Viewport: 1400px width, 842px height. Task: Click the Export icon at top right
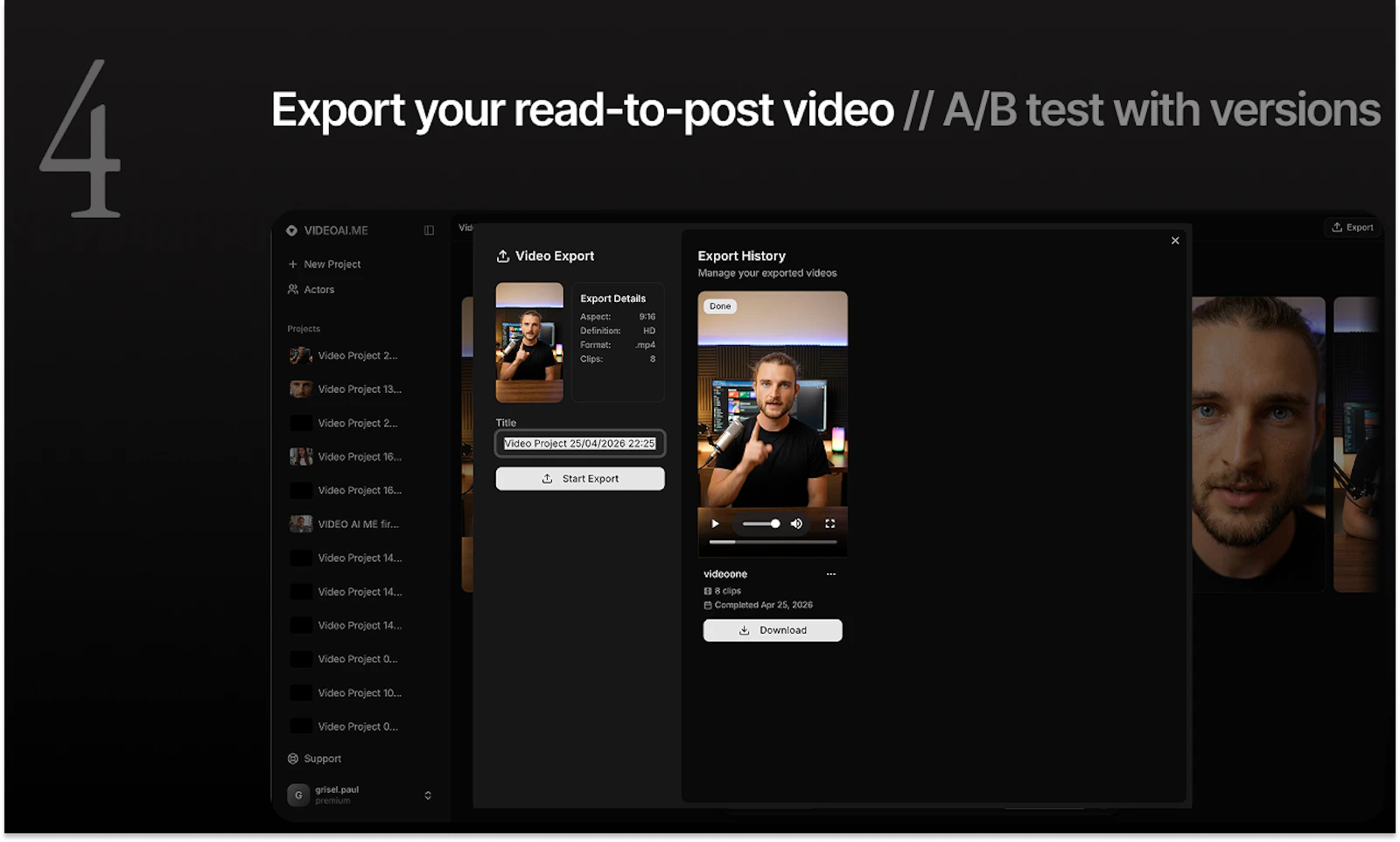point(1352,227)
